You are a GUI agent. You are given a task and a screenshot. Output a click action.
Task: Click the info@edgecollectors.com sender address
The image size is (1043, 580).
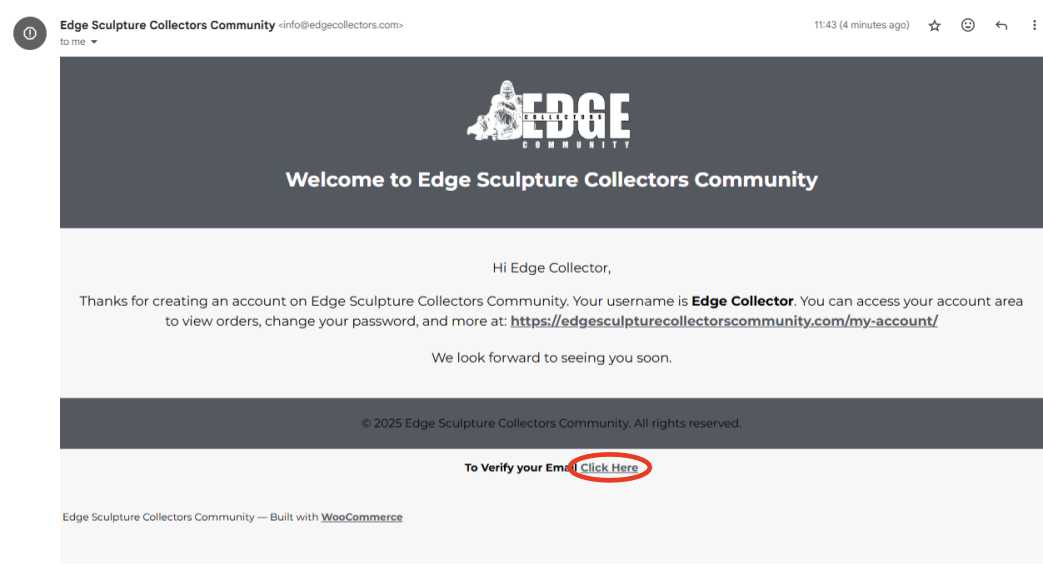point(341,26)
